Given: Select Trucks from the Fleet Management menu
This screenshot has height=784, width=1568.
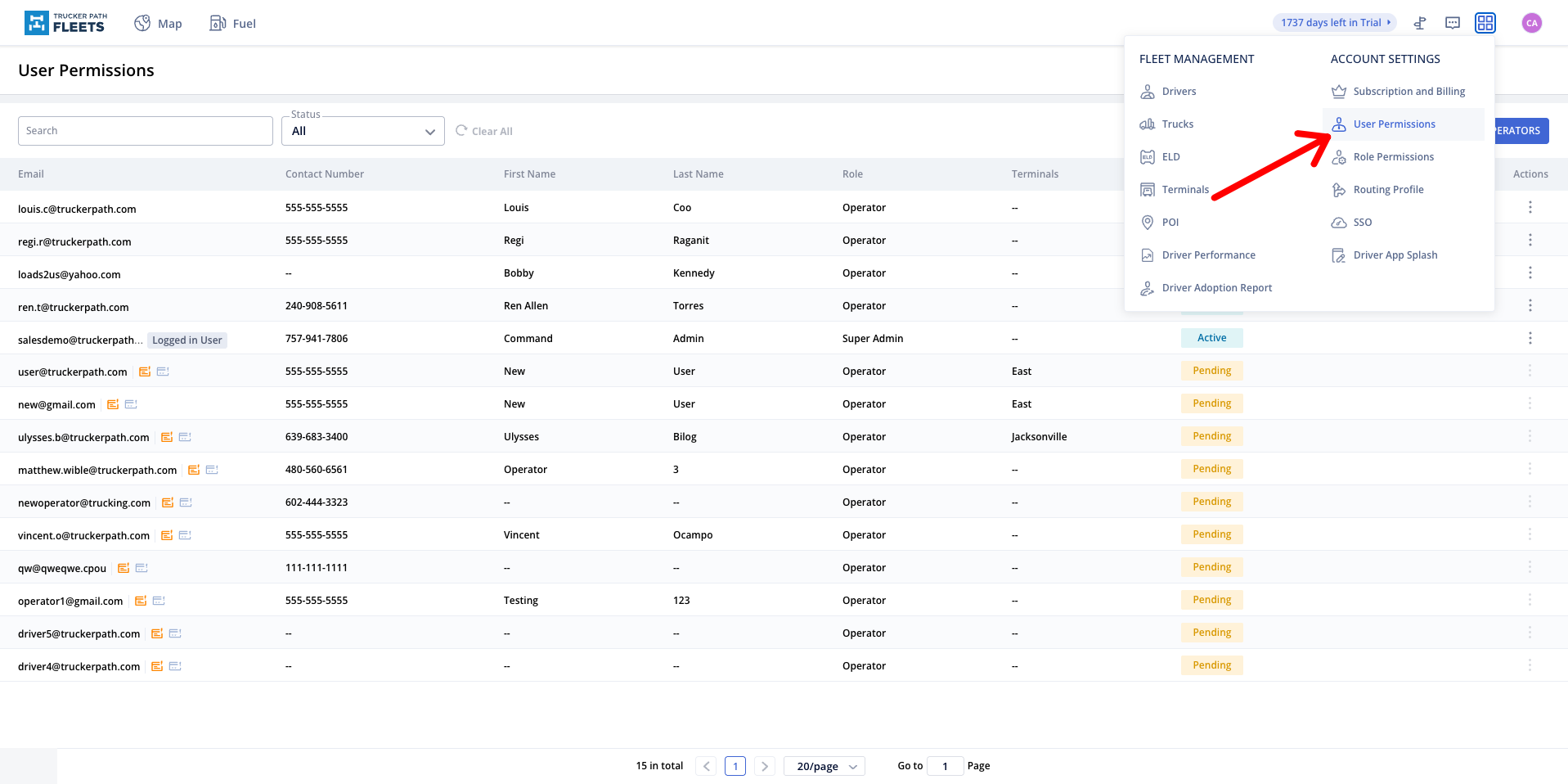Looking at the screenshot, I should pyautogui.click(x=1176, y=124).
